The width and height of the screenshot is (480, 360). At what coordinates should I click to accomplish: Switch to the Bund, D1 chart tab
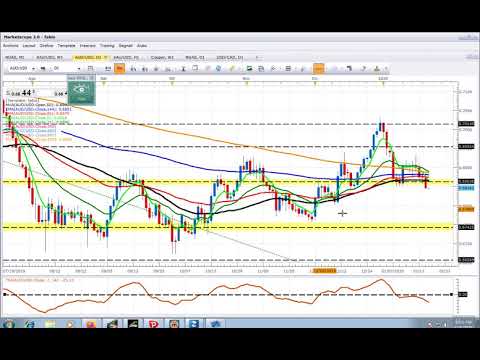pyautogui.click(x=195, y=58)
